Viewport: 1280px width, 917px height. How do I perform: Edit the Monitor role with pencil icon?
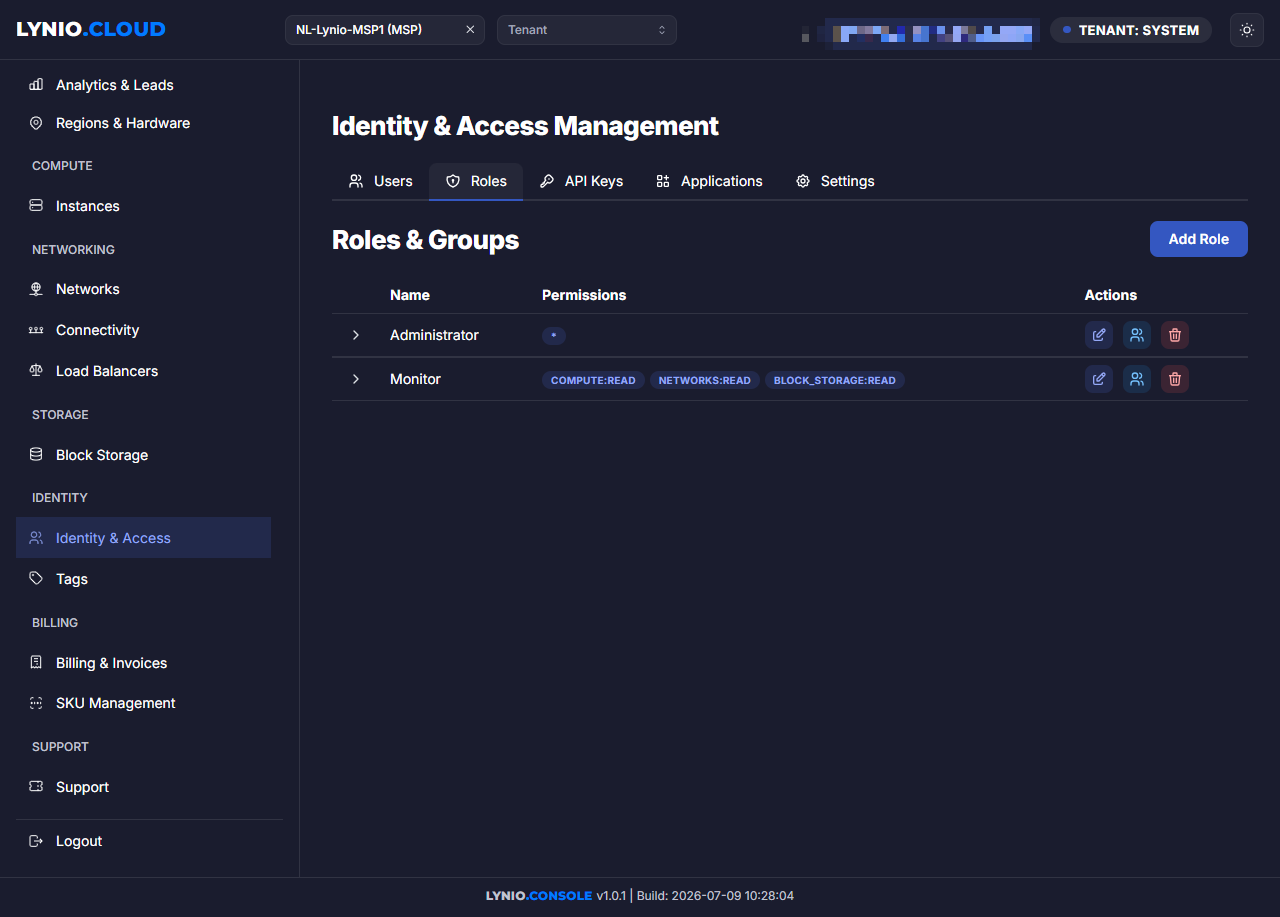[1099, 379]
